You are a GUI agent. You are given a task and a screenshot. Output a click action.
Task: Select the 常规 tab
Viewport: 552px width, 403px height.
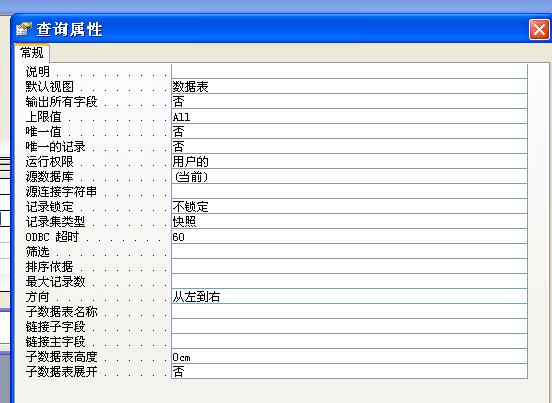(x=32, y=53)
